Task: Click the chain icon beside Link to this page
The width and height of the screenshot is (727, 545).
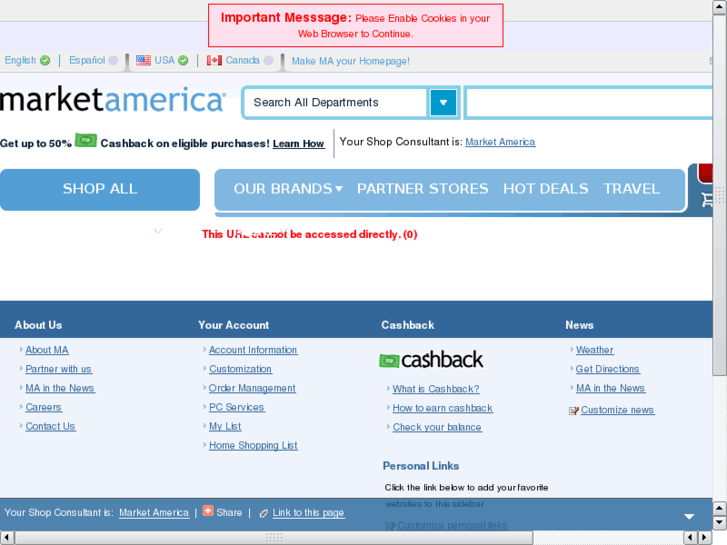Action: tap(263, 513)
